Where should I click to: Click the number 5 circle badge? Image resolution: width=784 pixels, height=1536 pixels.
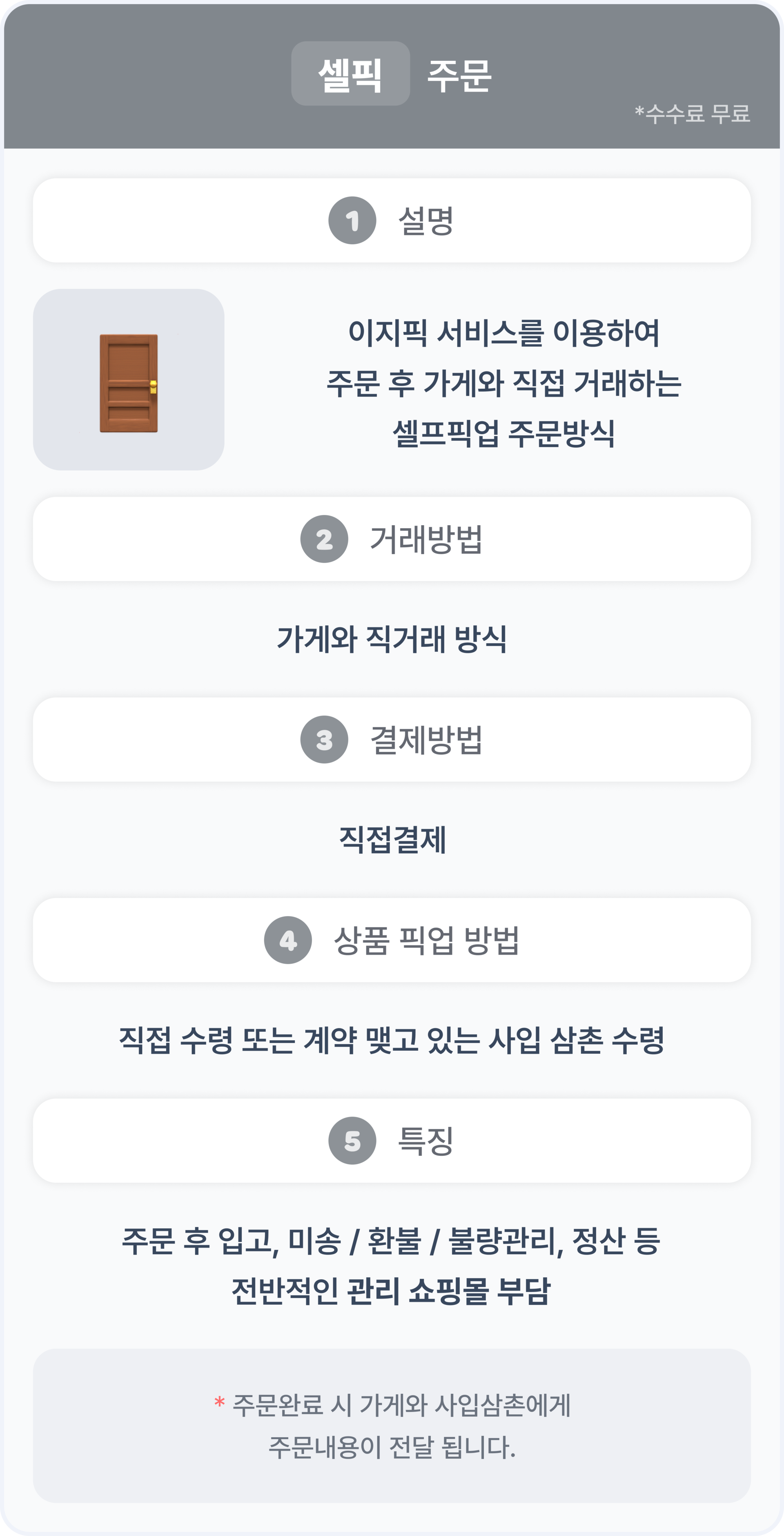click(352, 1141)
